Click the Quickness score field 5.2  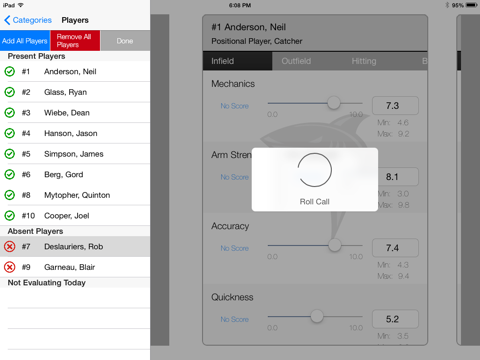point(395,319)
